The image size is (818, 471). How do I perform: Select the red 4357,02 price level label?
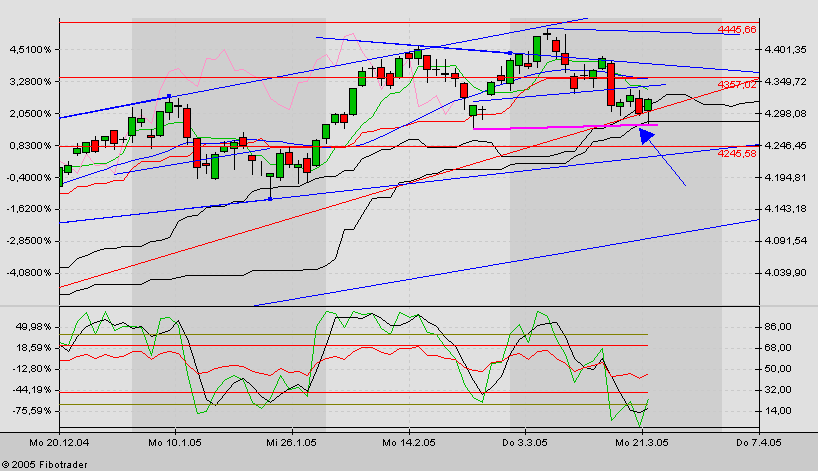pyautogui.click(x=736, y=85)
